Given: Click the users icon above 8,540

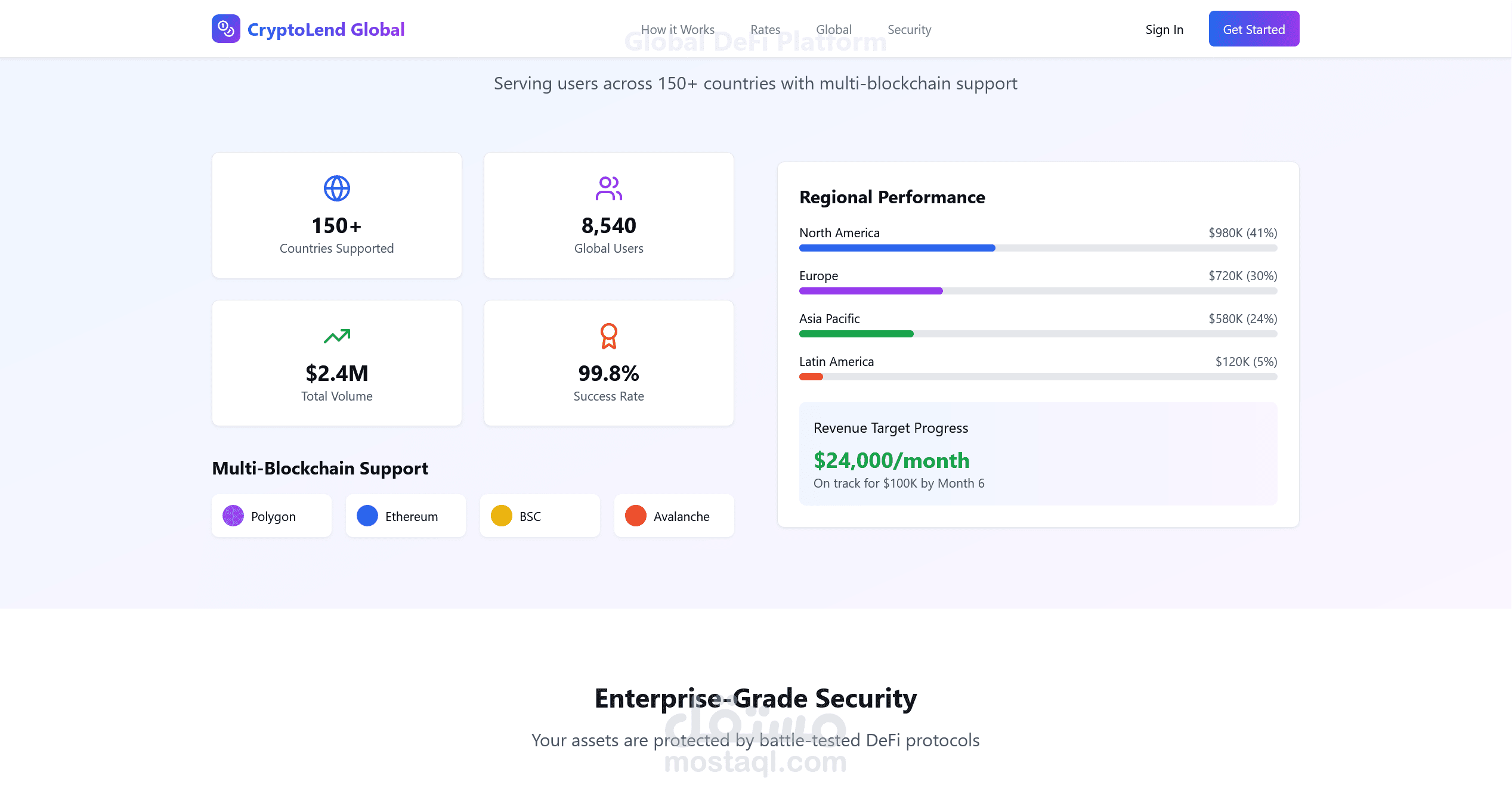Looking at the screenshot, I should pyautogui.click(x=609, y=188).
